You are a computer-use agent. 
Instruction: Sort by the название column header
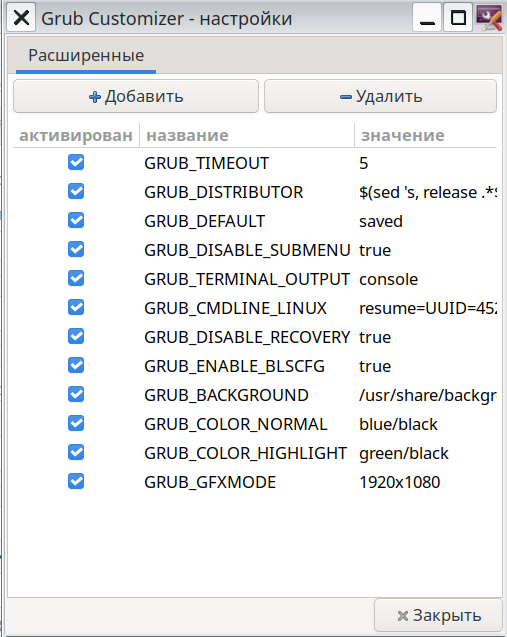point(247,135)
